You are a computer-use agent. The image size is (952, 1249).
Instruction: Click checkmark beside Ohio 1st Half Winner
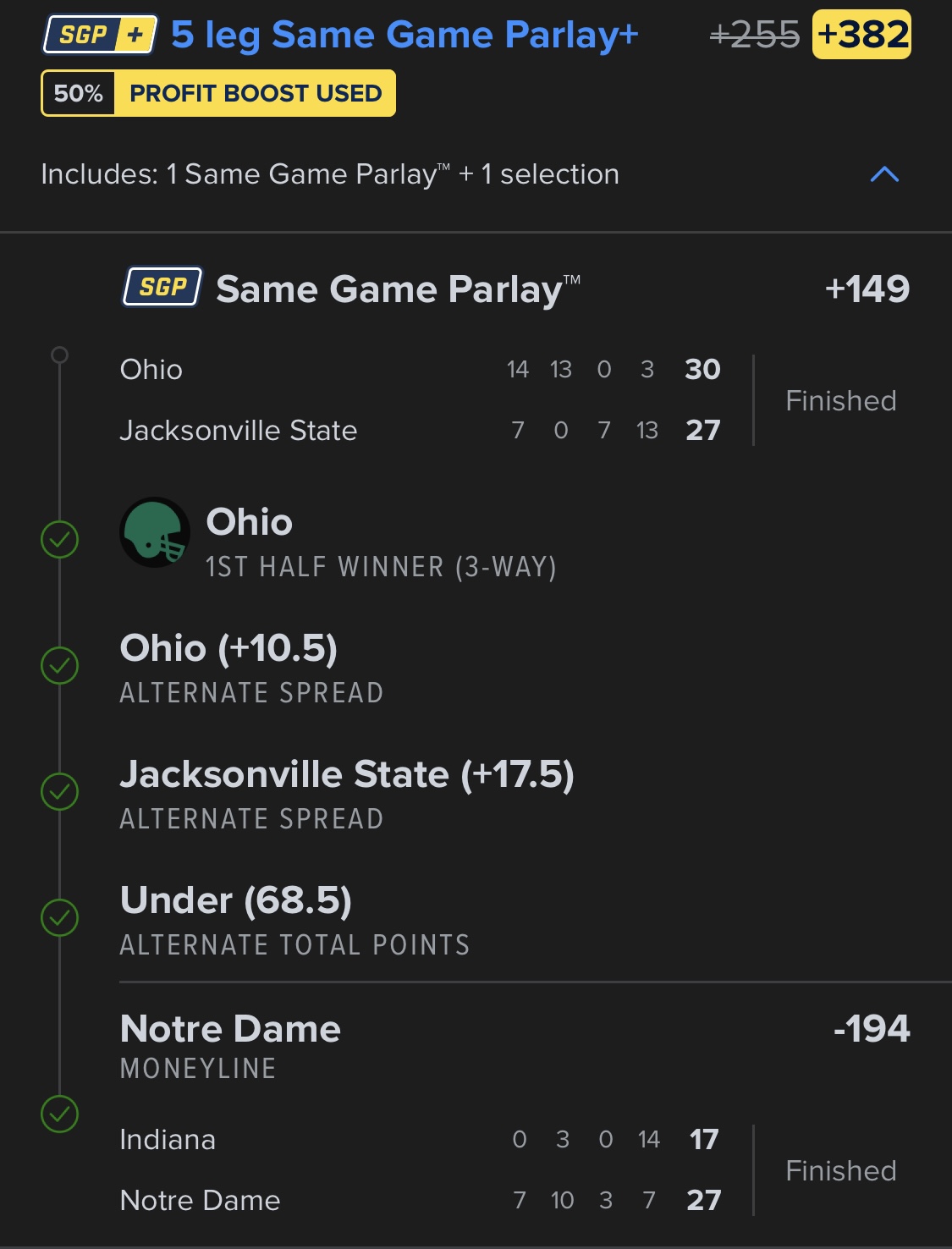pos(60,540)
